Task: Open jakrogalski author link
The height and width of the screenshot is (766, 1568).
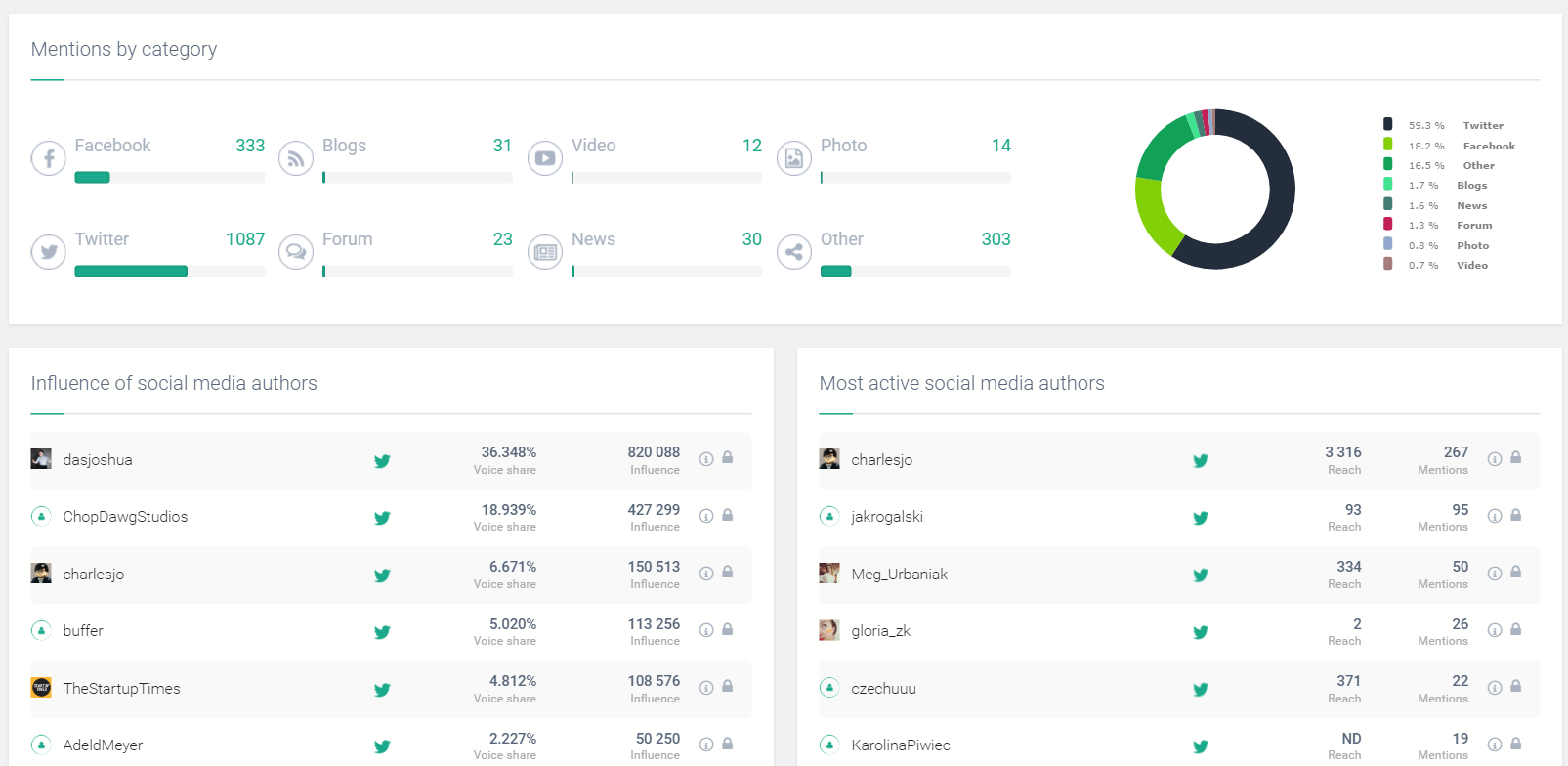Action: (x=886, y=517)
